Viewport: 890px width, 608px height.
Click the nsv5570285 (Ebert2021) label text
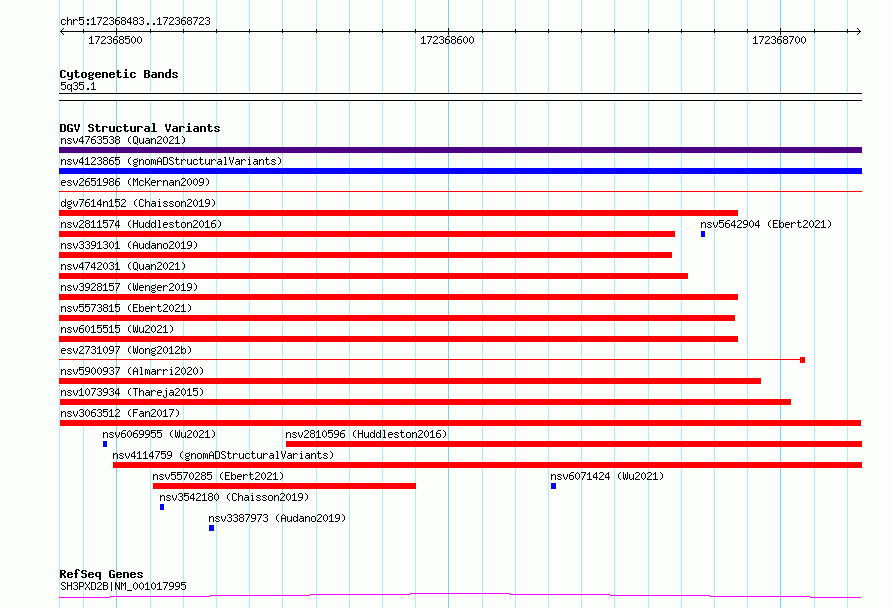(x=218, y=476)
